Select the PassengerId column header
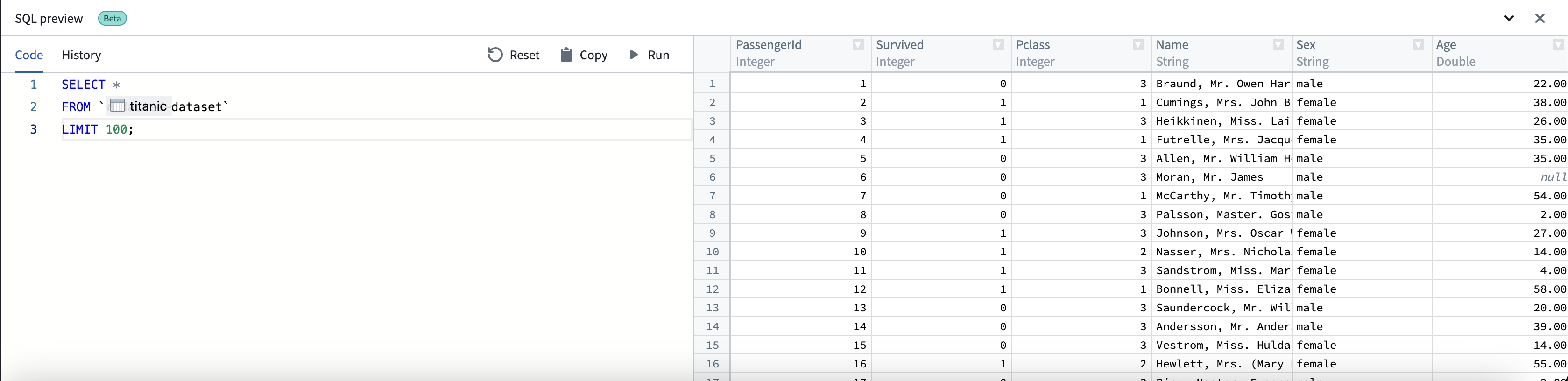 [x=800, y=53]
